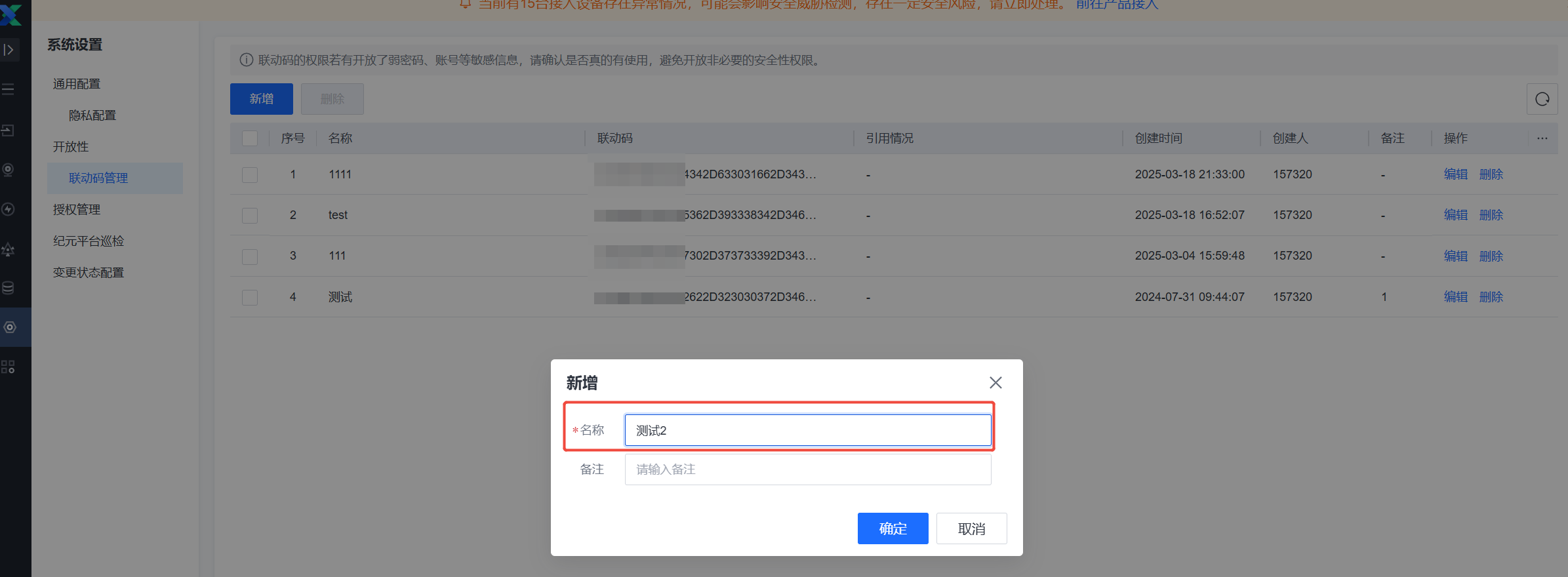Open 隐私配置 in the settings menu
This screenshot has height=577, width=1568.
click(92, 115)
